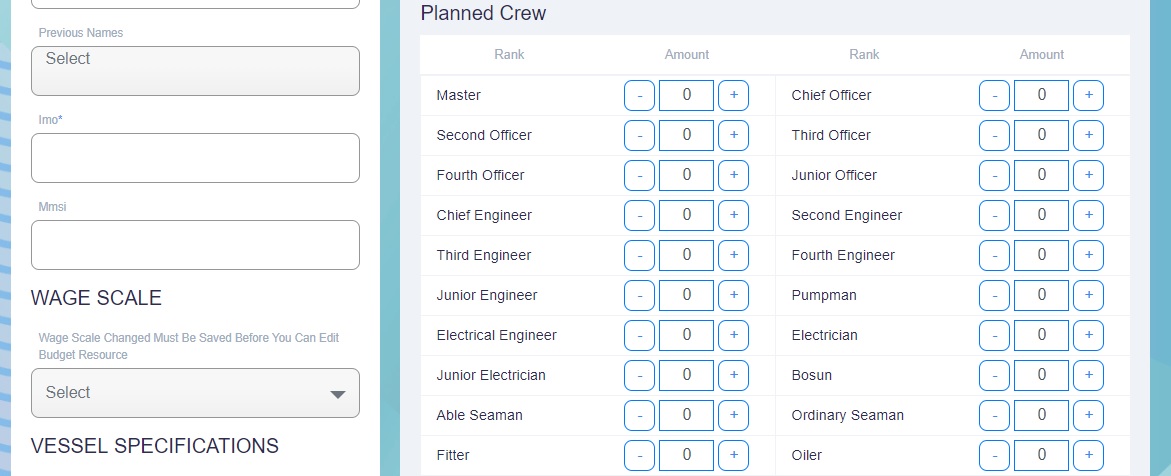Decrease the Oiler amount
Viewport: 1171px width, 476px height.
pos(994,455)
